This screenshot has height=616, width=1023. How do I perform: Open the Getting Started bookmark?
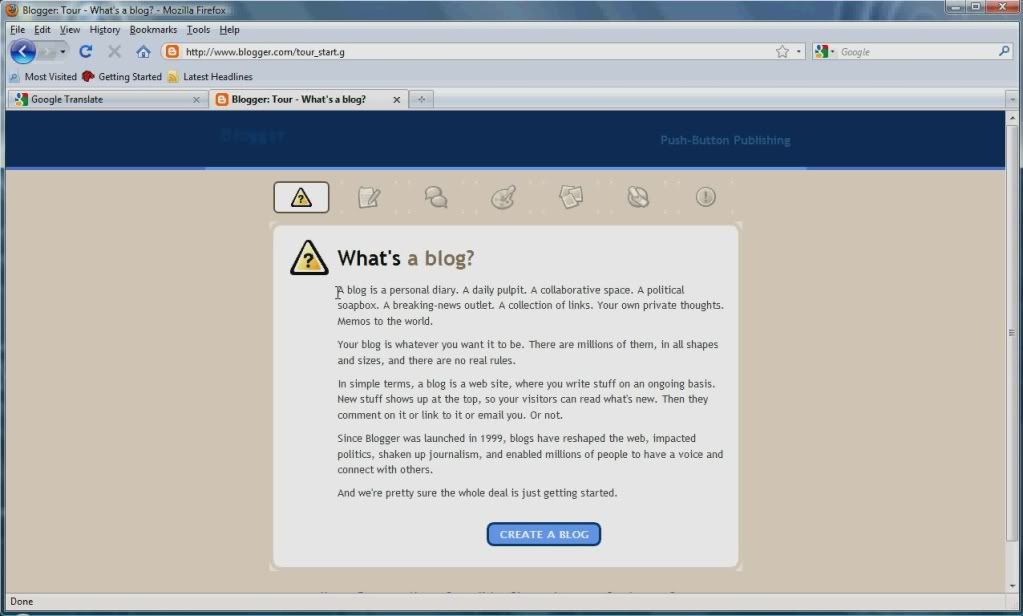[x=122, y=76]
